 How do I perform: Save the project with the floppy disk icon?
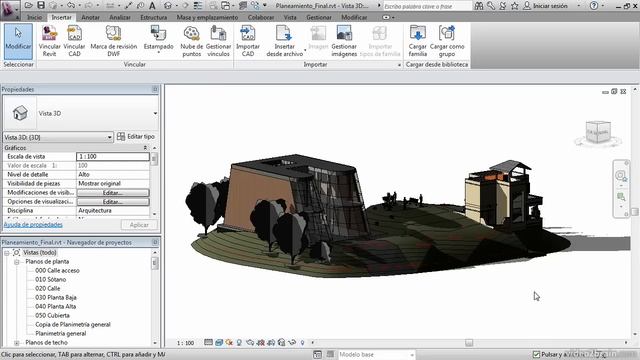pos(41,5)
